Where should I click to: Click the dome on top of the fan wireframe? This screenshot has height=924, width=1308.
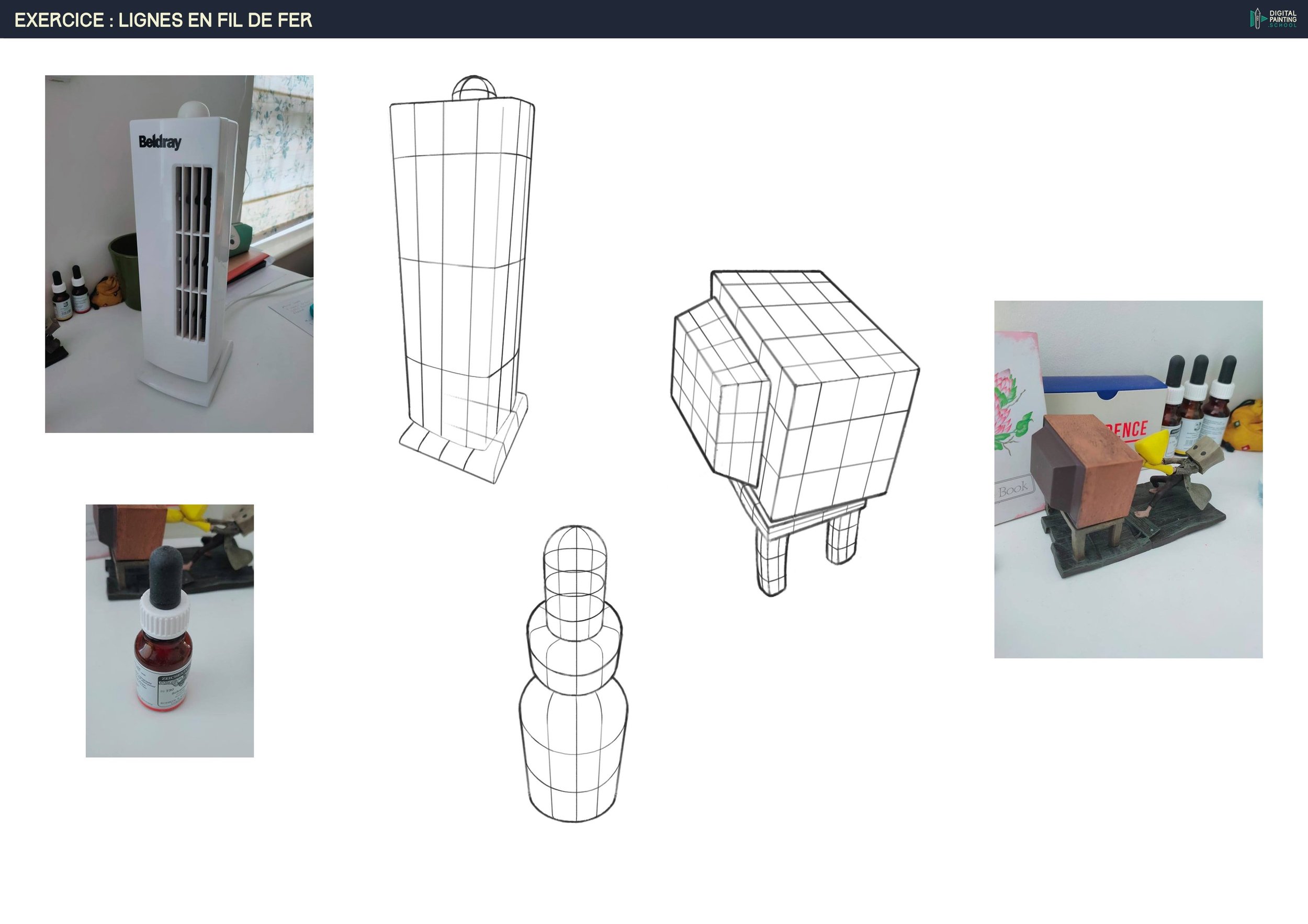point(473,88)
